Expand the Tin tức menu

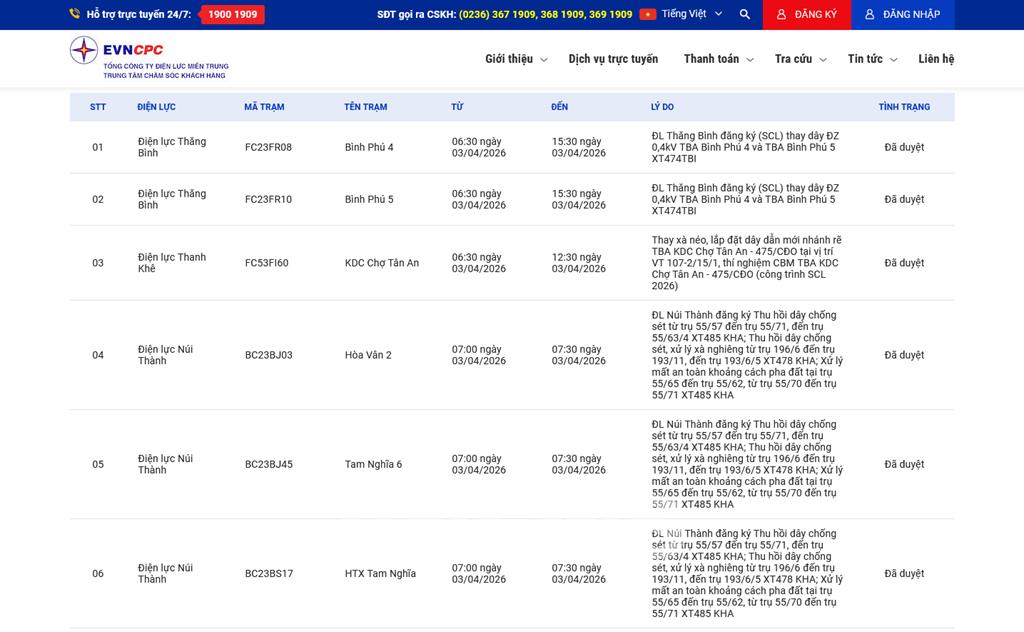pyautogui.click(x=871, y=59)
